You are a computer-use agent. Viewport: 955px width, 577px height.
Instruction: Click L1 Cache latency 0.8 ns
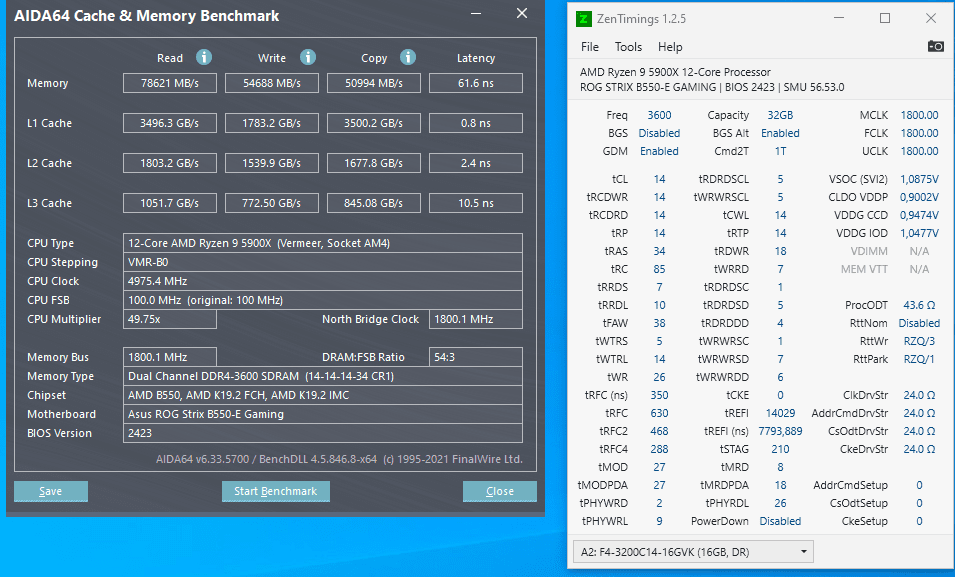click(476, 123)
